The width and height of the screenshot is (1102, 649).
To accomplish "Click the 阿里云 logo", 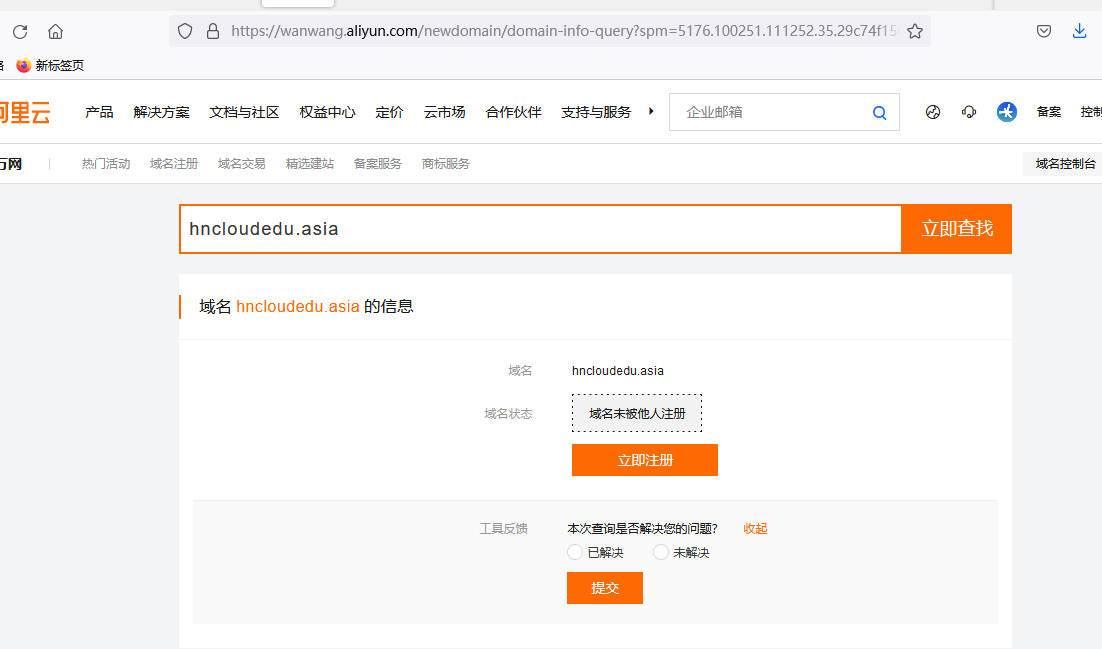I will [x=25, y=113].
